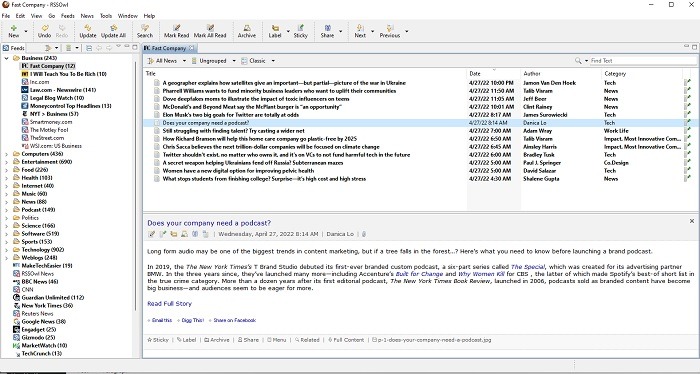Open the Share dropdown arrow in toolbar
Screen dimensions: 700x374
click(x=341, y=31)
